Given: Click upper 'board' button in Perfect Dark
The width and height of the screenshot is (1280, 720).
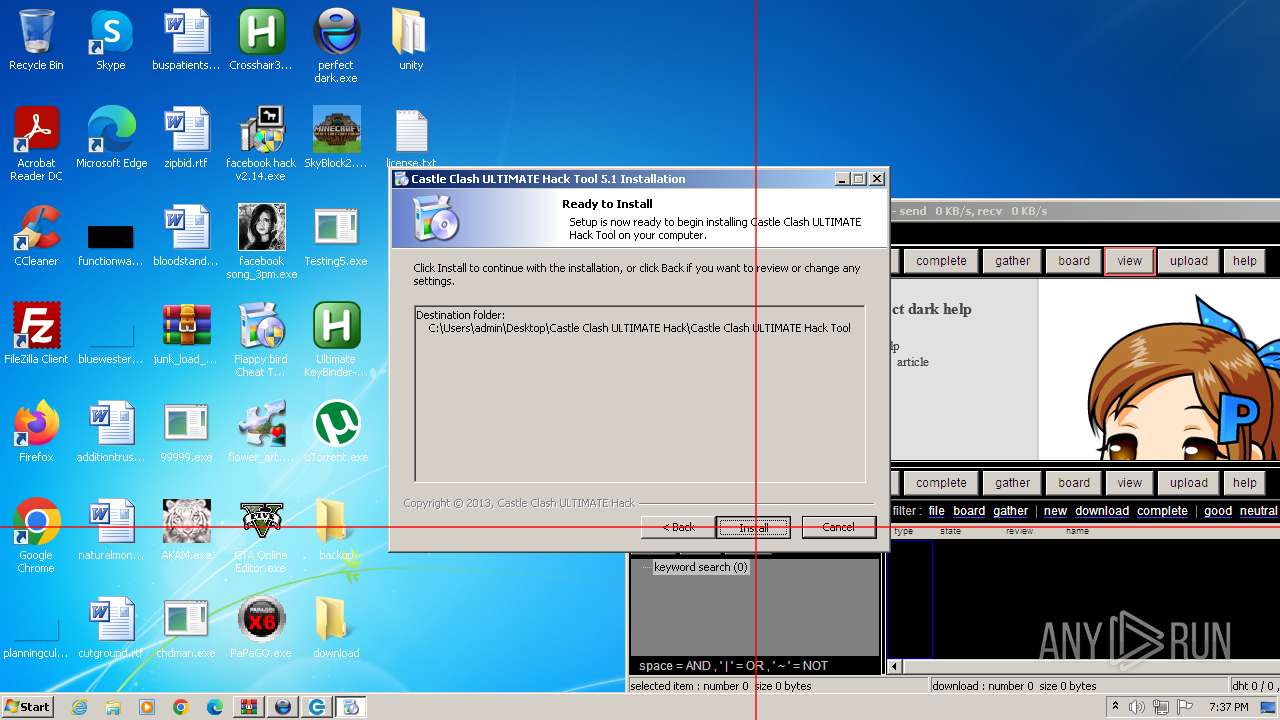Looking at the screenshot, I should (x=1074, y=261).
